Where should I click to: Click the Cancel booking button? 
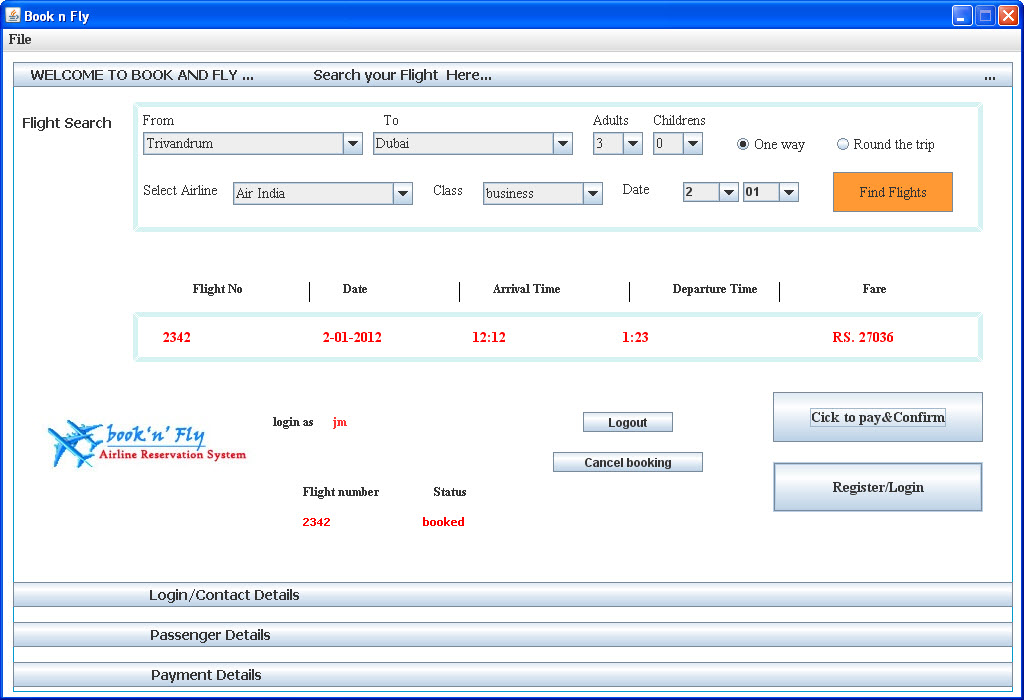pos(628,462)
